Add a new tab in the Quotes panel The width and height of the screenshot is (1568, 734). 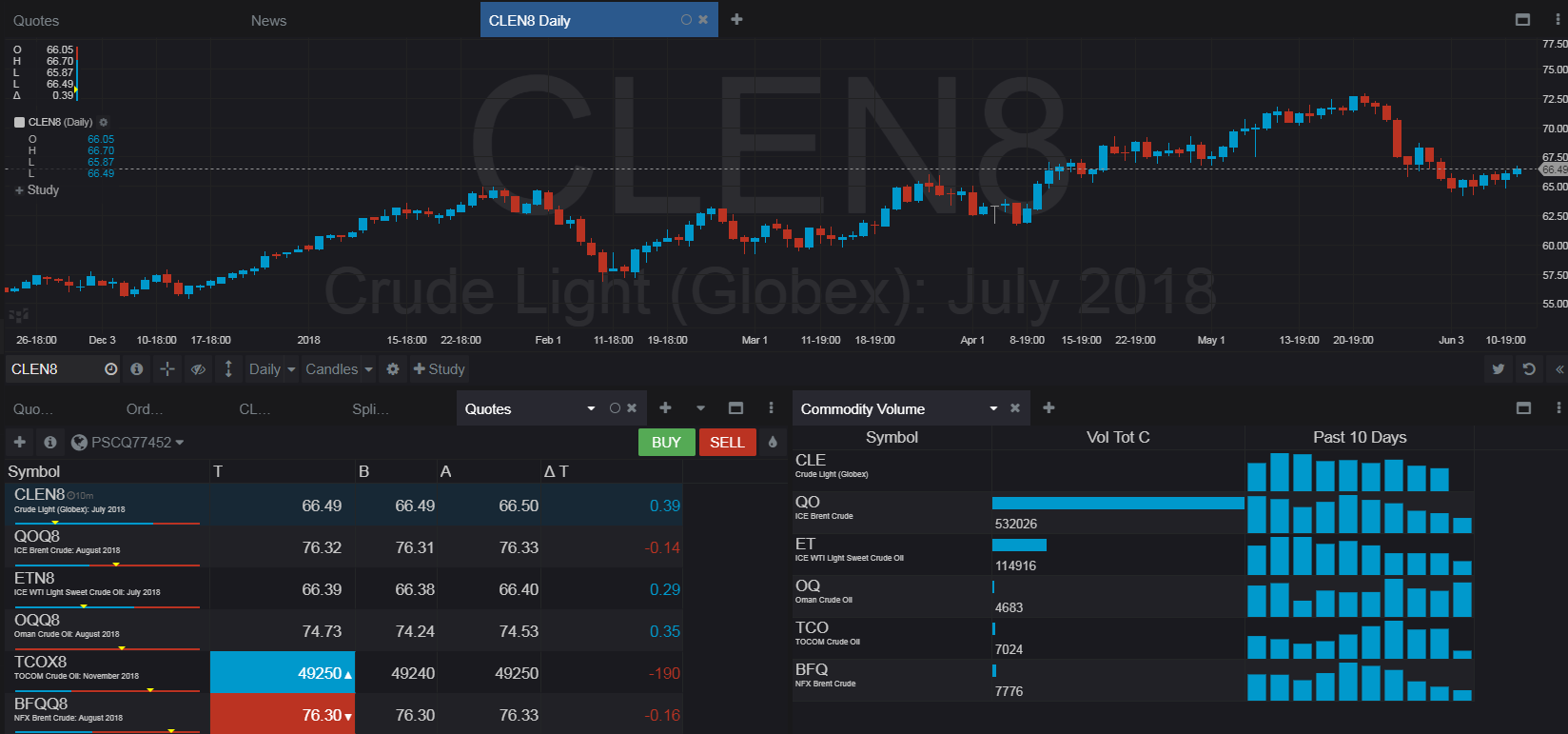tap(665, 407)
